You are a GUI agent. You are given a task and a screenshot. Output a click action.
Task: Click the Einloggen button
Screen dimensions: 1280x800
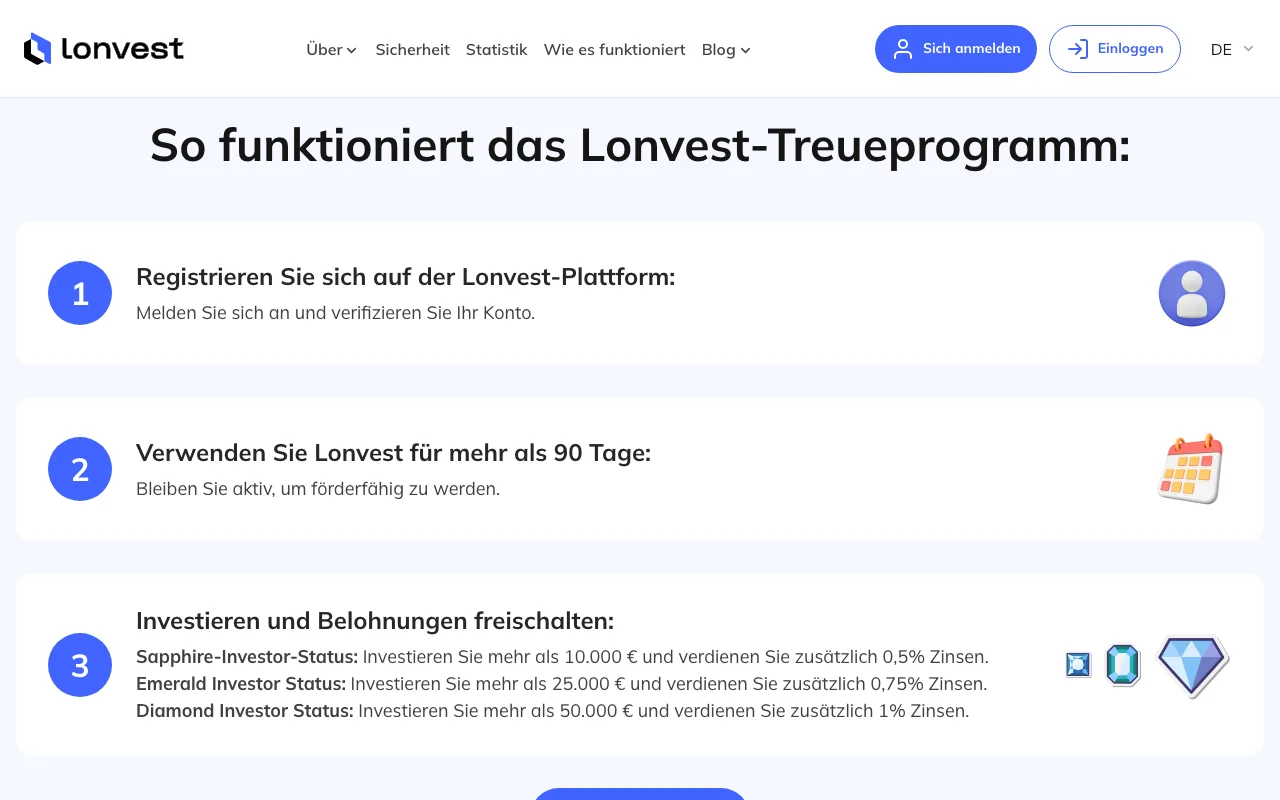tap(1115, 49)
